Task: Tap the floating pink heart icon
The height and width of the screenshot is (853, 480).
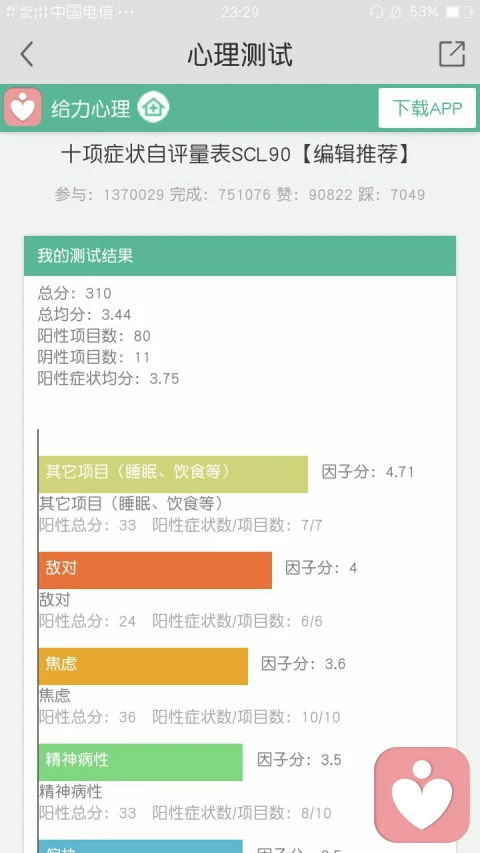Action: 422,795
